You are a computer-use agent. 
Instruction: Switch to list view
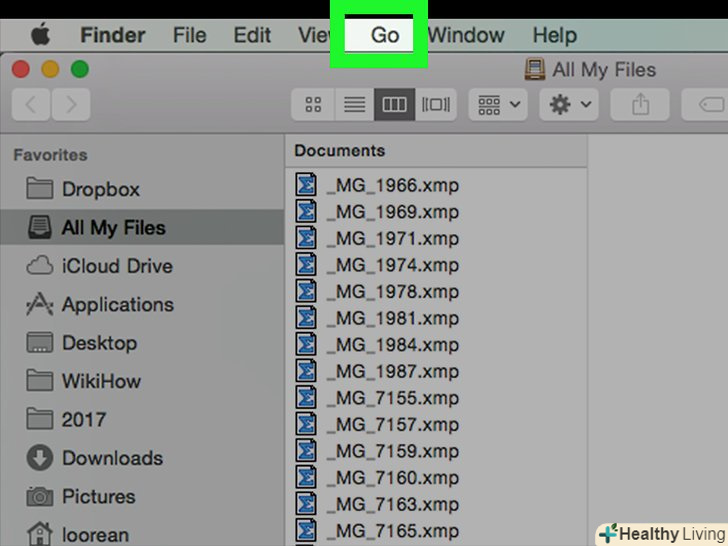click(354, 104)
